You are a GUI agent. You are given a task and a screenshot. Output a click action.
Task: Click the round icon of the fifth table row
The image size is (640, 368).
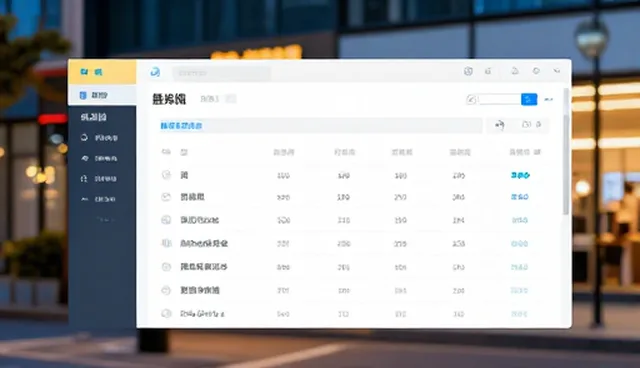(x=166, y=267)
